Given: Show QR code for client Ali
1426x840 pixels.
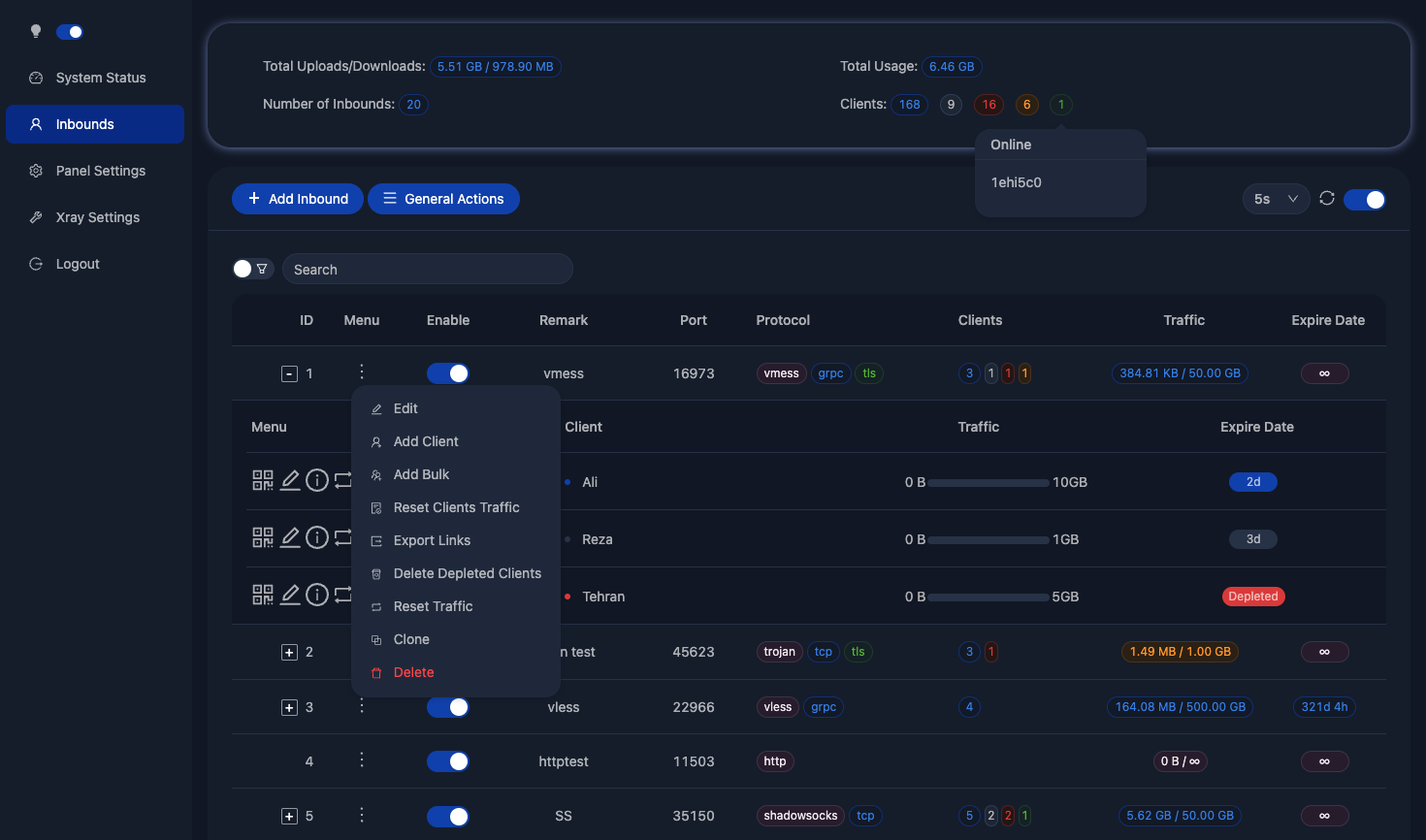Looking at the screenshot, I should [262, 480].
